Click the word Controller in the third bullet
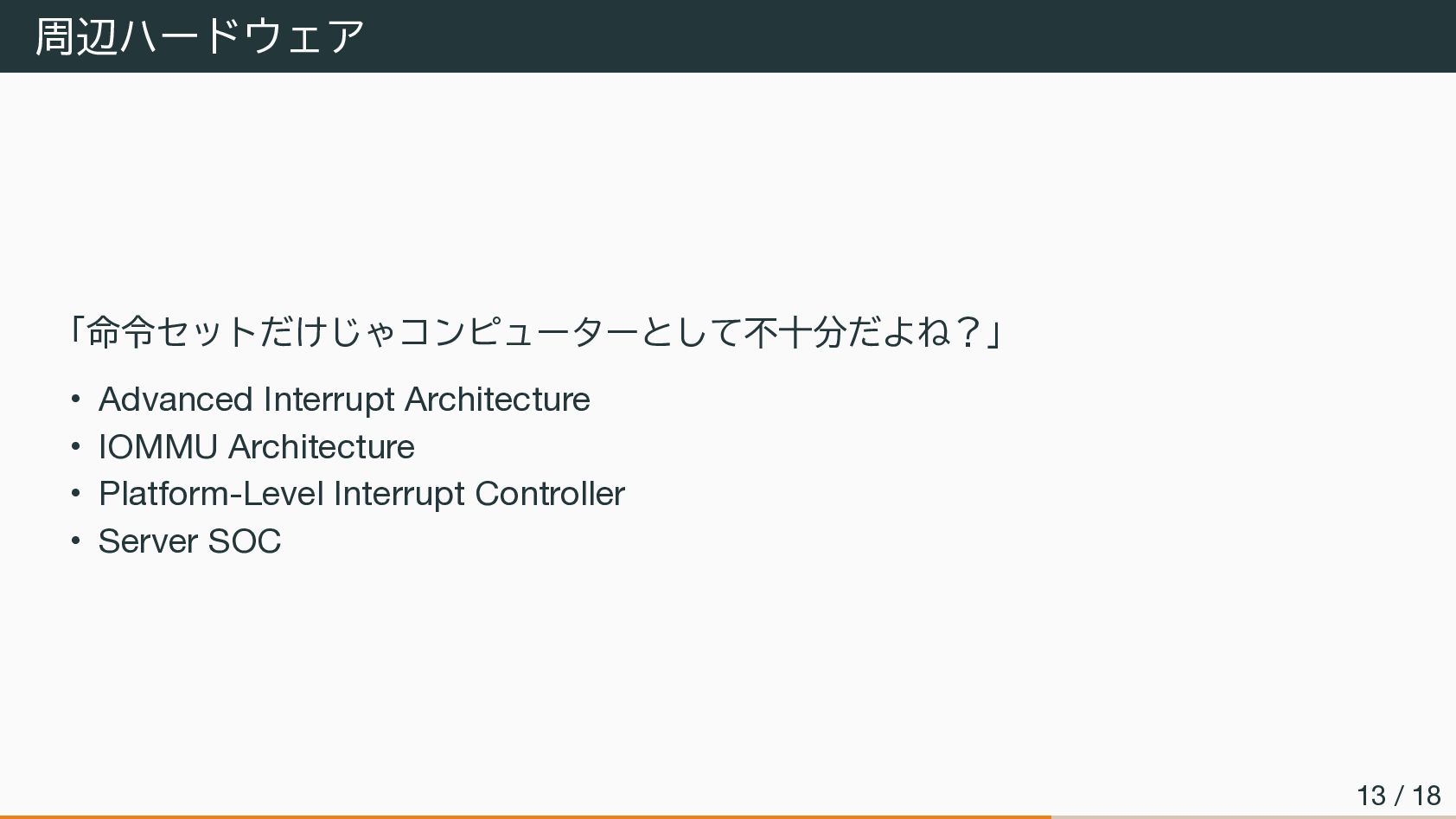Image resolution: width=1456 pixels, height=819 pixels. 550,494
